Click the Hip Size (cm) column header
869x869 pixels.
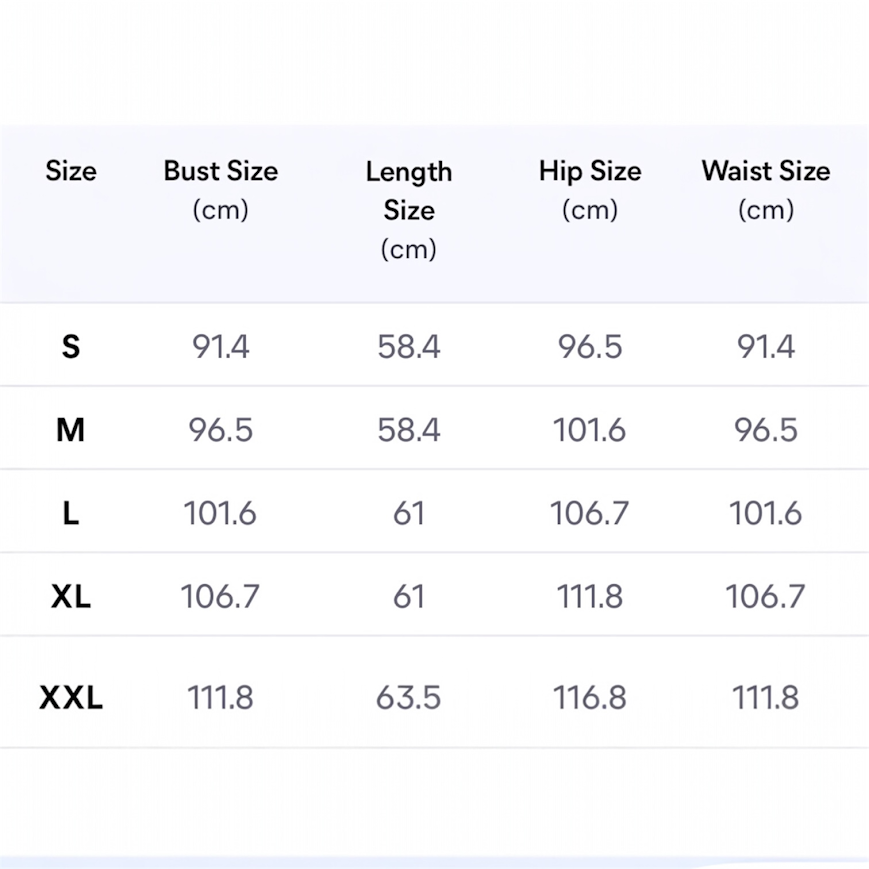click(x=590, y=189)
